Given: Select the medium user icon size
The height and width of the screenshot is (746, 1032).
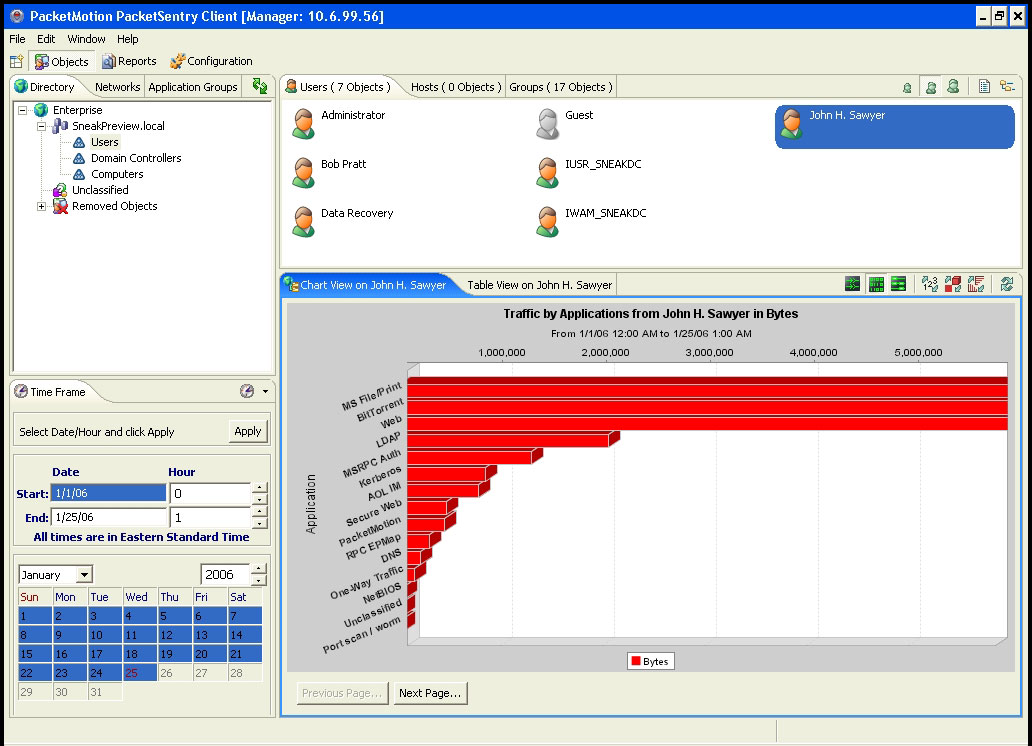Looking at the screenshot, I should 931,87.
